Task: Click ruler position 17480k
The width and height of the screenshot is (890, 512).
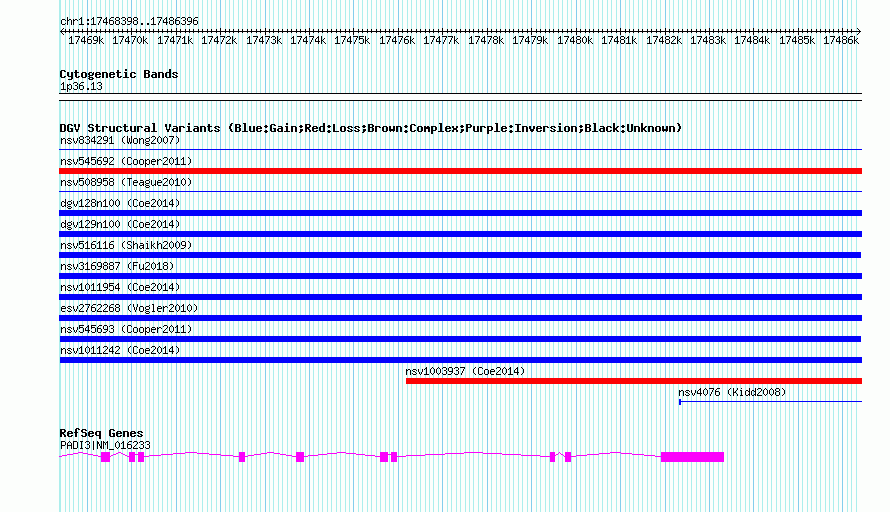Action: click(575, 40)
